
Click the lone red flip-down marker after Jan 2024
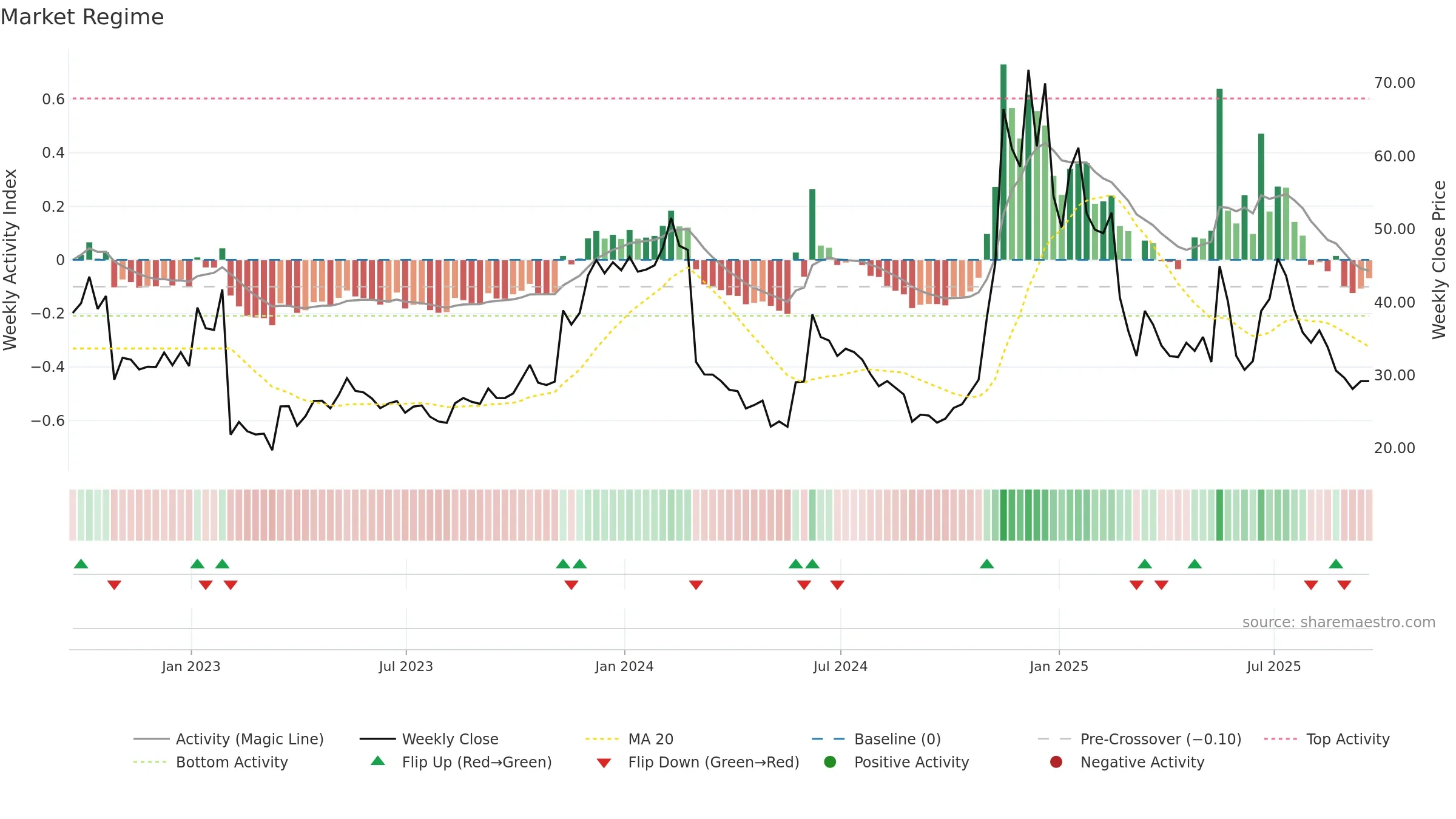(x=696, y=585)
